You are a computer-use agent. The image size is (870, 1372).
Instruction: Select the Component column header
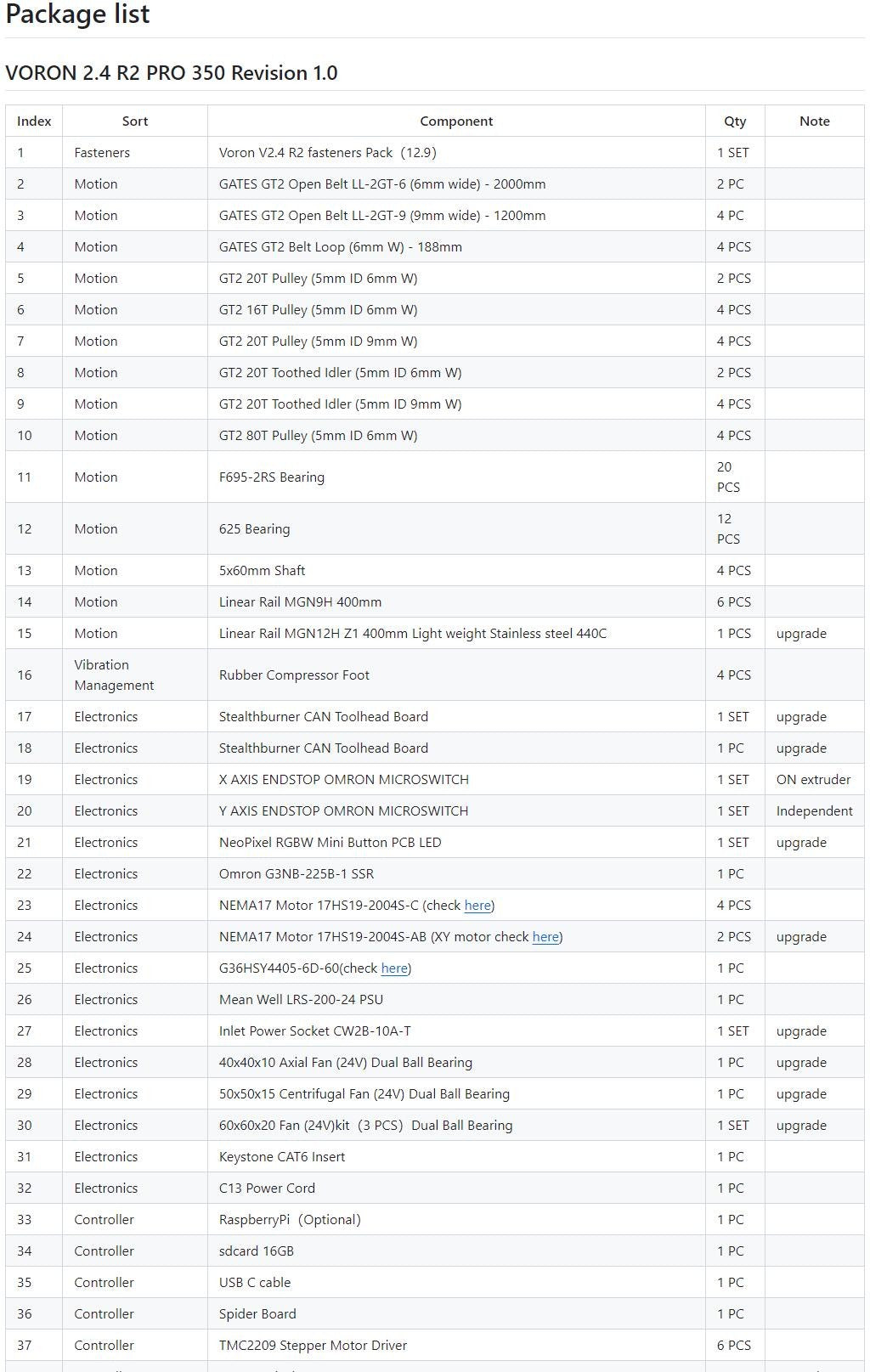[x=456, y=121]
